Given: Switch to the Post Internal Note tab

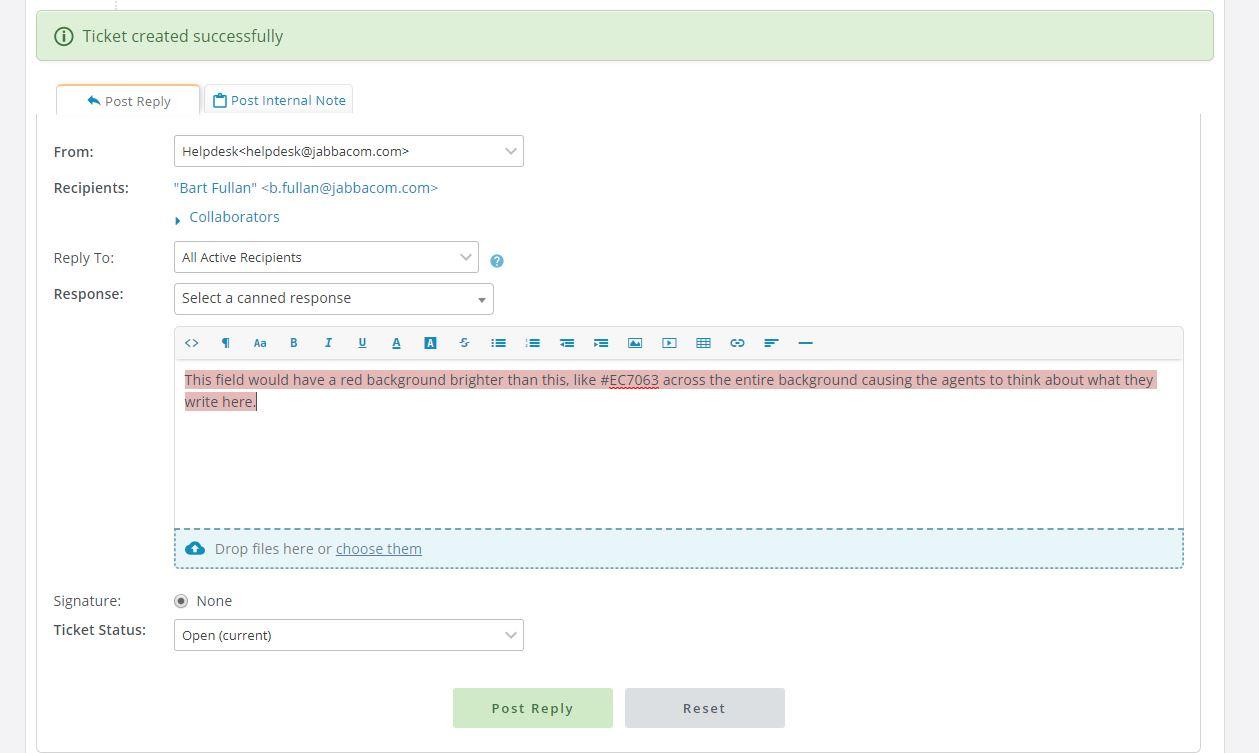Looking at the screenshot, I should pyautogui.click(x=279, y=99).
